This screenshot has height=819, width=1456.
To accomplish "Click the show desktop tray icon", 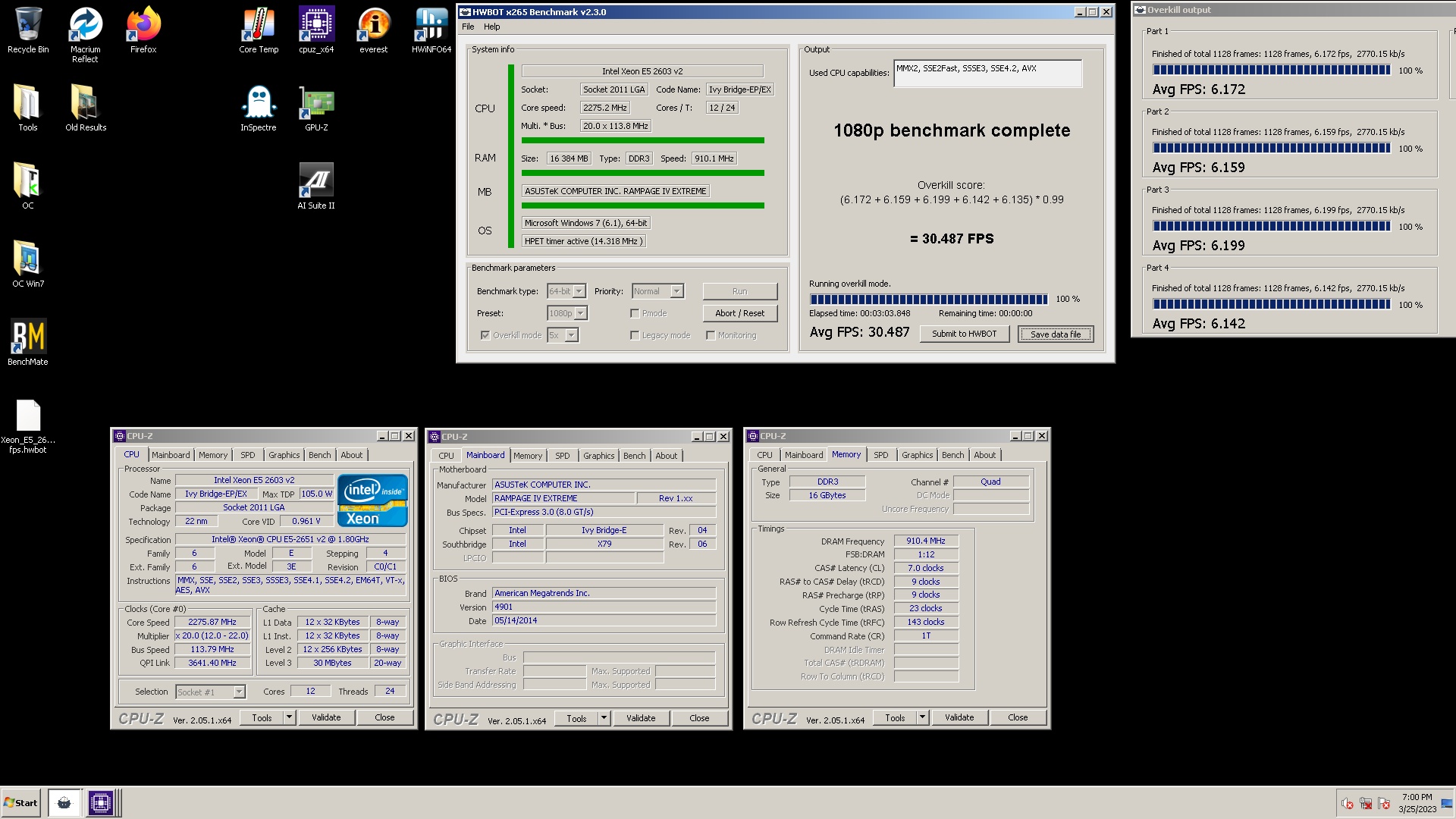I will (1447, 804).
